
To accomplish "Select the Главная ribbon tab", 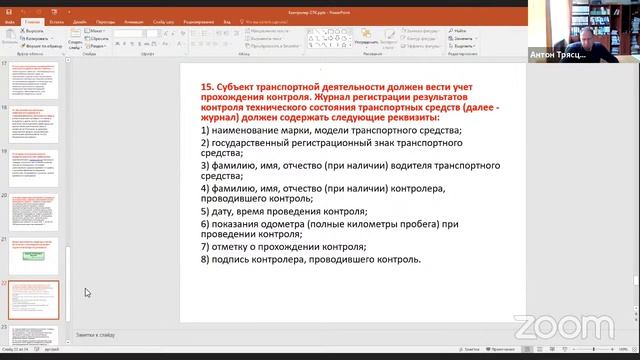I will tap(33, 22).
